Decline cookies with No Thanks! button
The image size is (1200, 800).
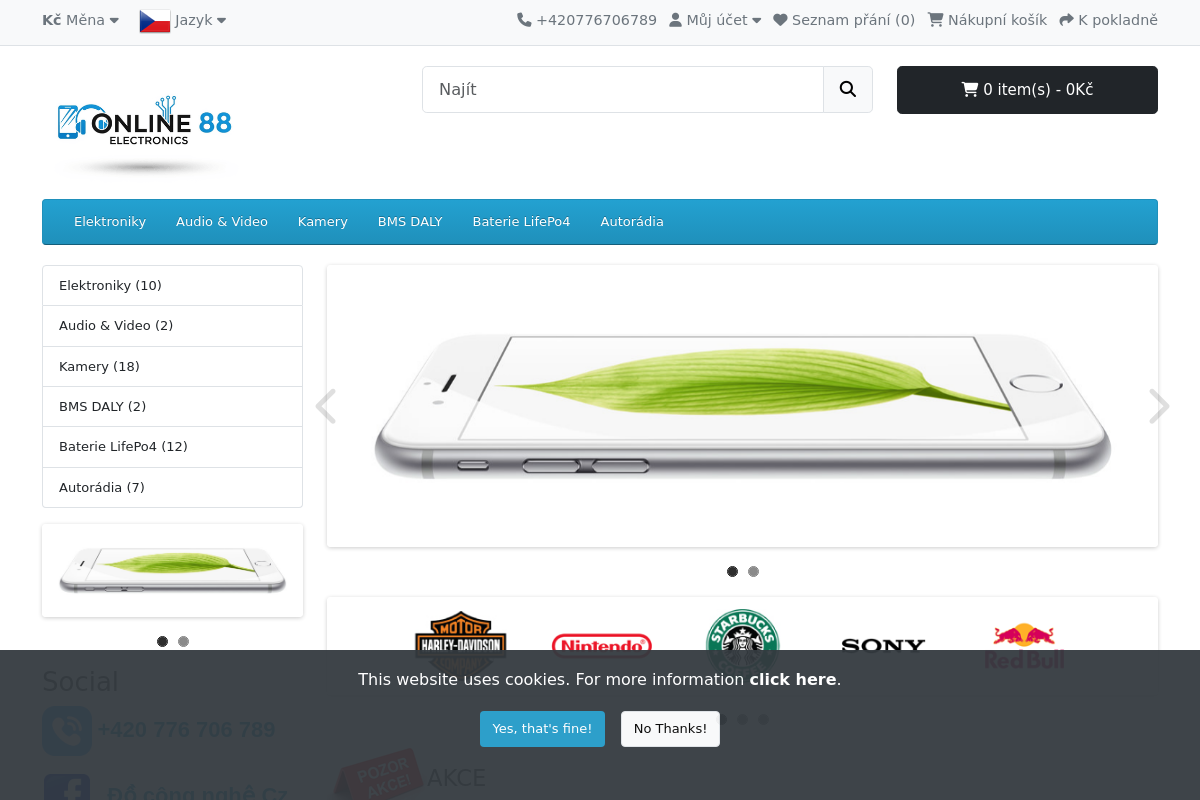point(670,729)
